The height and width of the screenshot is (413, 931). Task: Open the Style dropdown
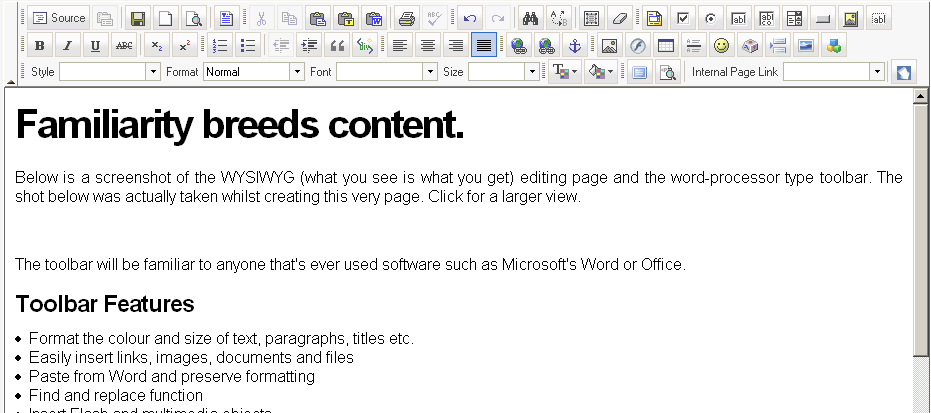110,72
